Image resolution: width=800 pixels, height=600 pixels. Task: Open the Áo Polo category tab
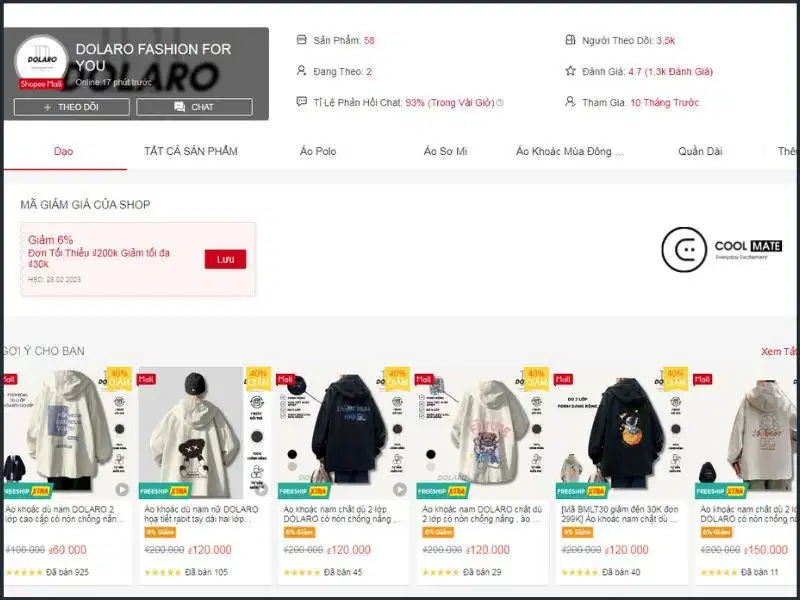pyautogui.click(x=318, y=151)
